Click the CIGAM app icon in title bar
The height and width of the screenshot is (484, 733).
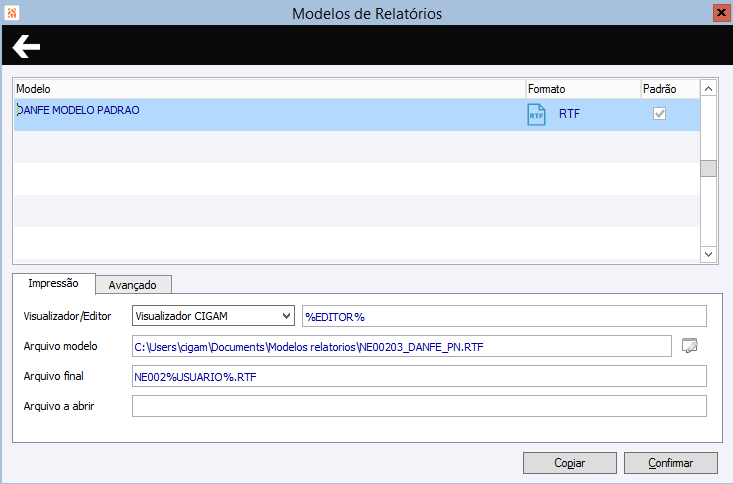point(12,13)
